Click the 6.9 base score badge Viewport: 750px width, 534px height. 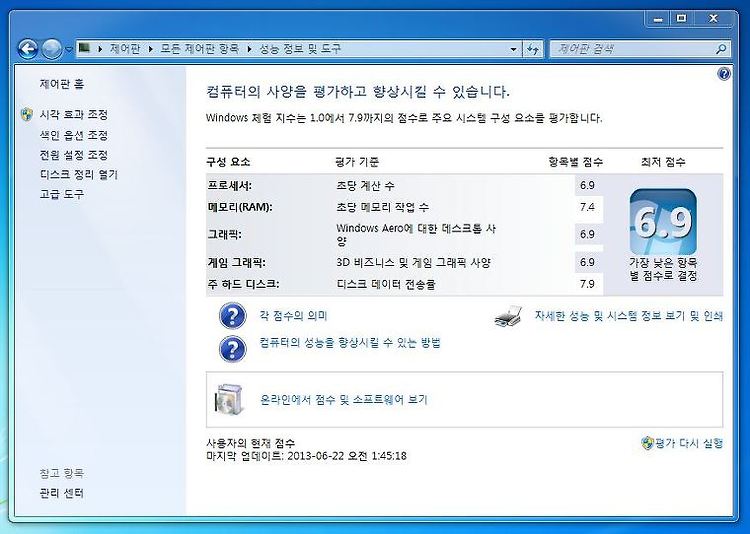pos(663,222)
